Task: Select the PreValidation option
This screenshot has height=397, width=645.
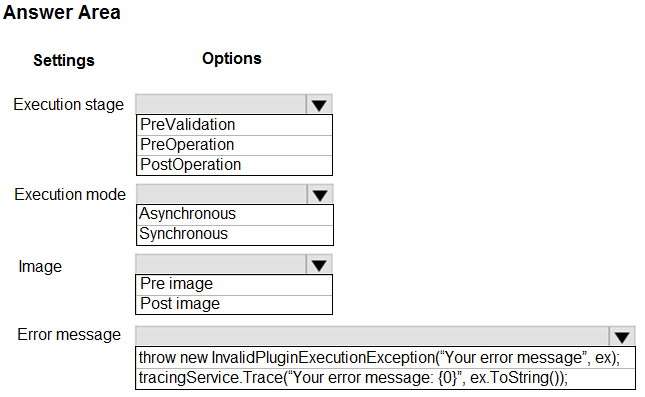Action: click(234, 125)
